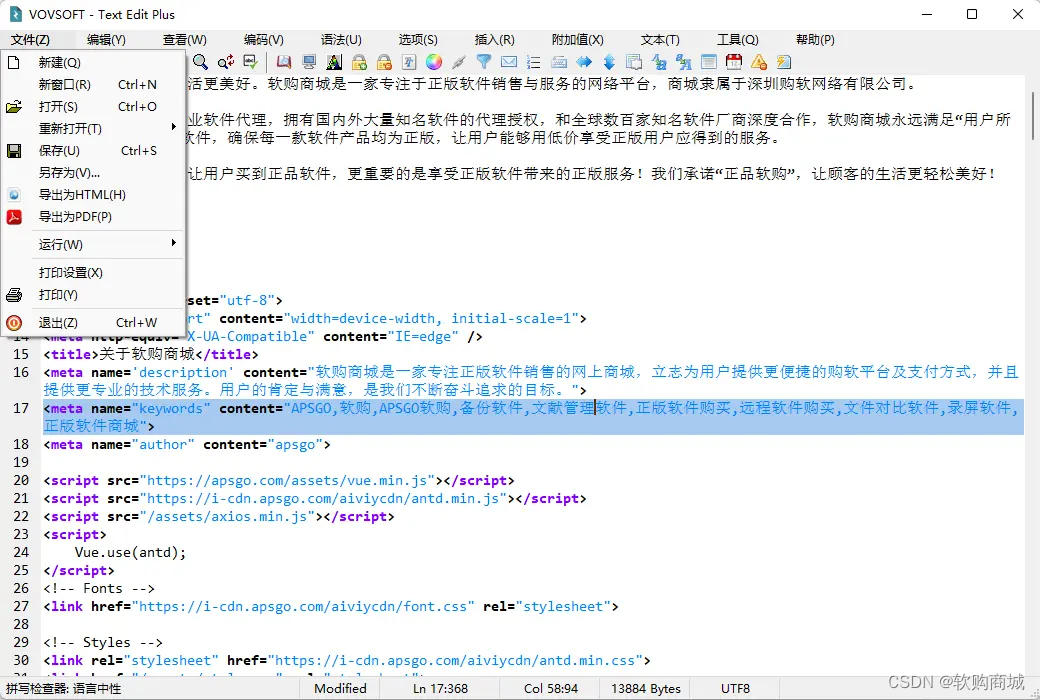
Task: Click the horizontal blue double-arrow icon
Action: (584, 62)
